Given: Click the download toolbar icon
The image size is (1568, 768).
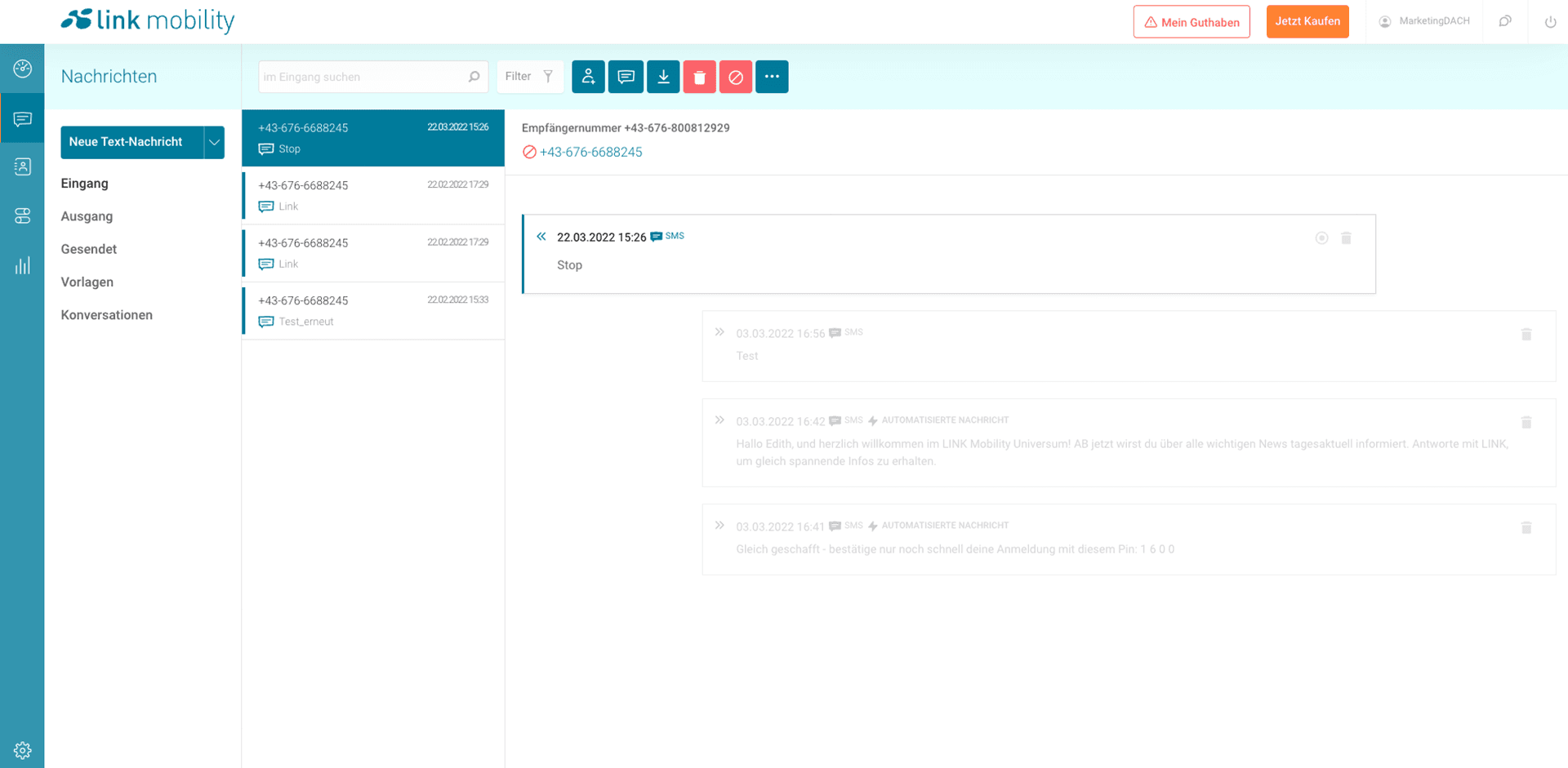Looking at the screenshot, I should point(663,77).
